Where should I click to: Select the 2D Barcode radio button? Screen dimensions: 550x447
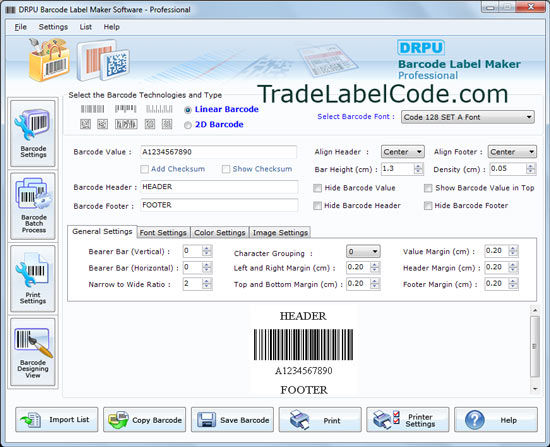(x=188, y=125)
